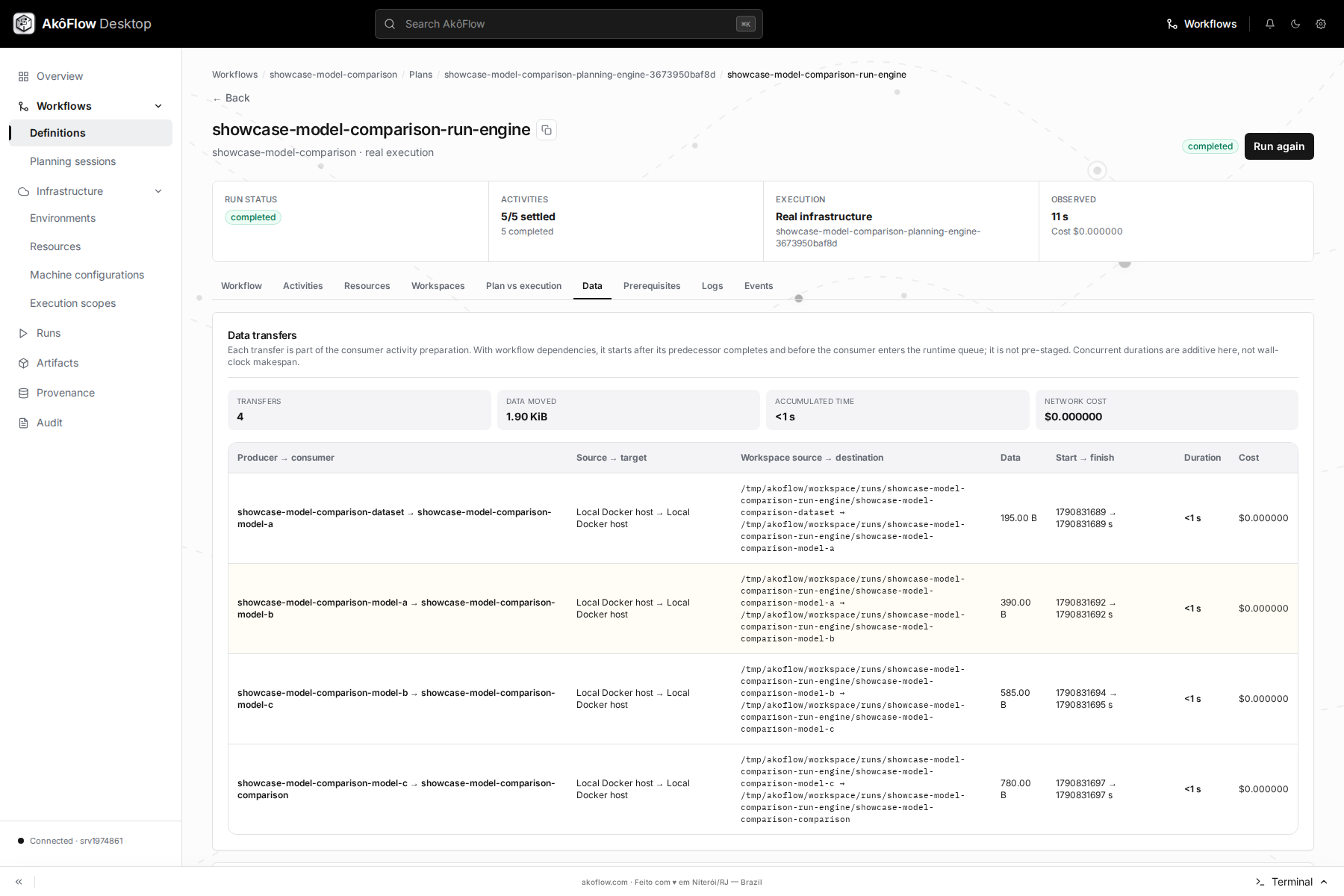Toggle dark mode moon icon
This screenshot has height=896, width=1344.
click(x=1295, y=24)
